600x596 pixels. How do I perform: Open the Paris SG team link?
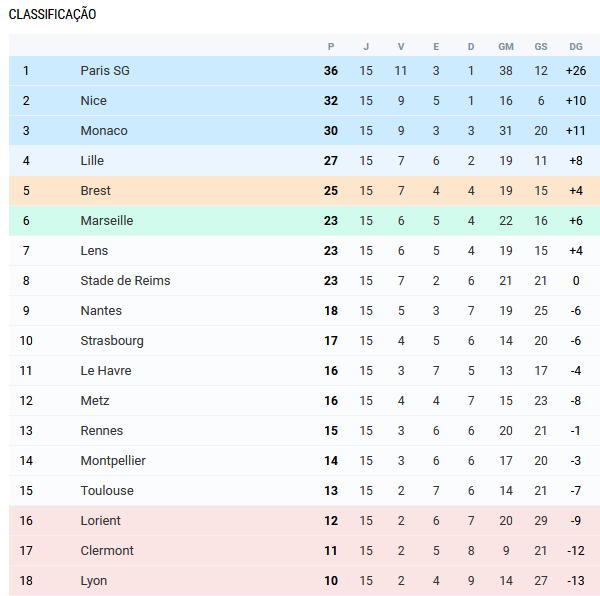click(105, 71)
